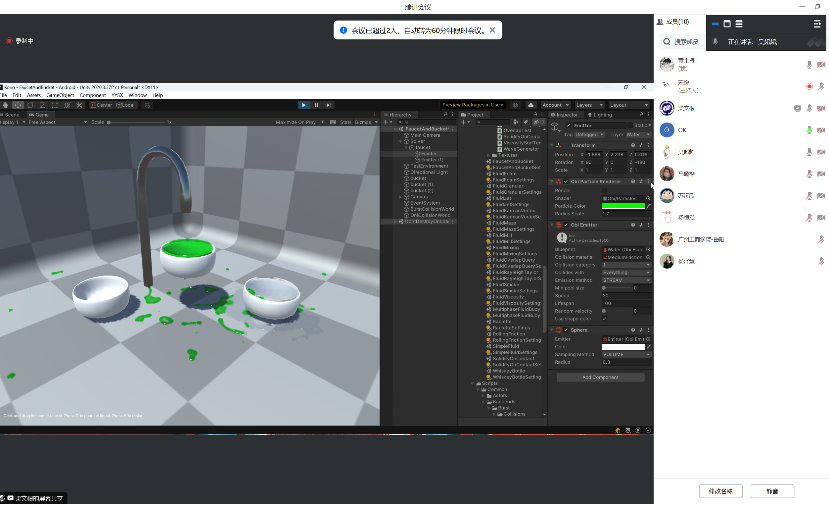Open the Layout dropdown
829x505 pixels.
(x=627, y=104)
